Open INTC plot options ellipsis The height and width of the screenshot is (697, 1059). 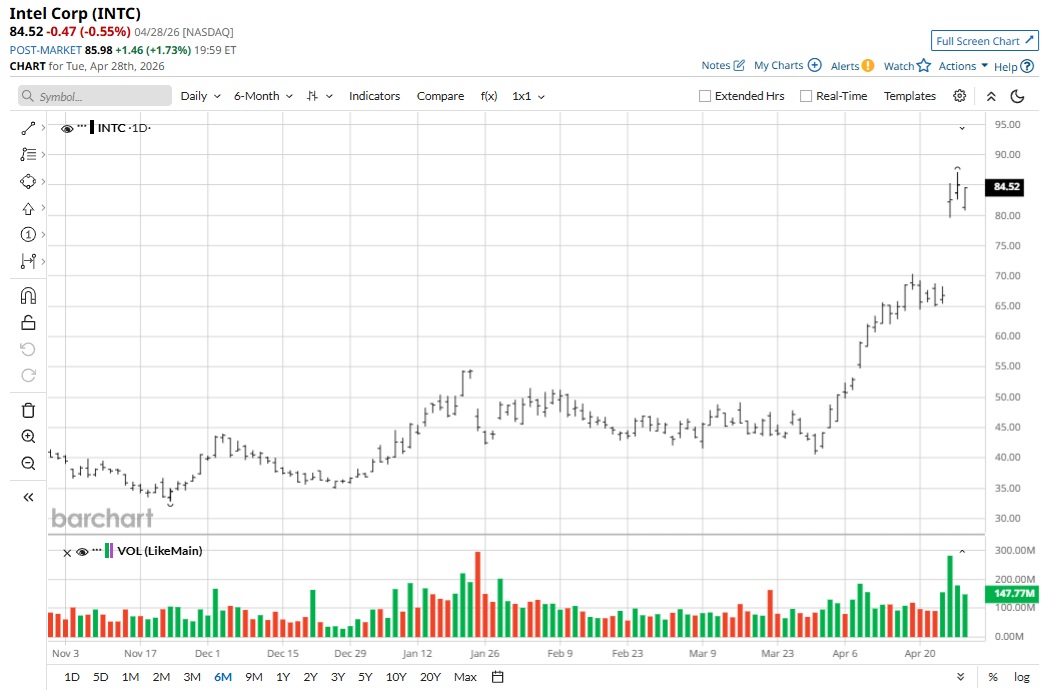(x=82, y=126)
